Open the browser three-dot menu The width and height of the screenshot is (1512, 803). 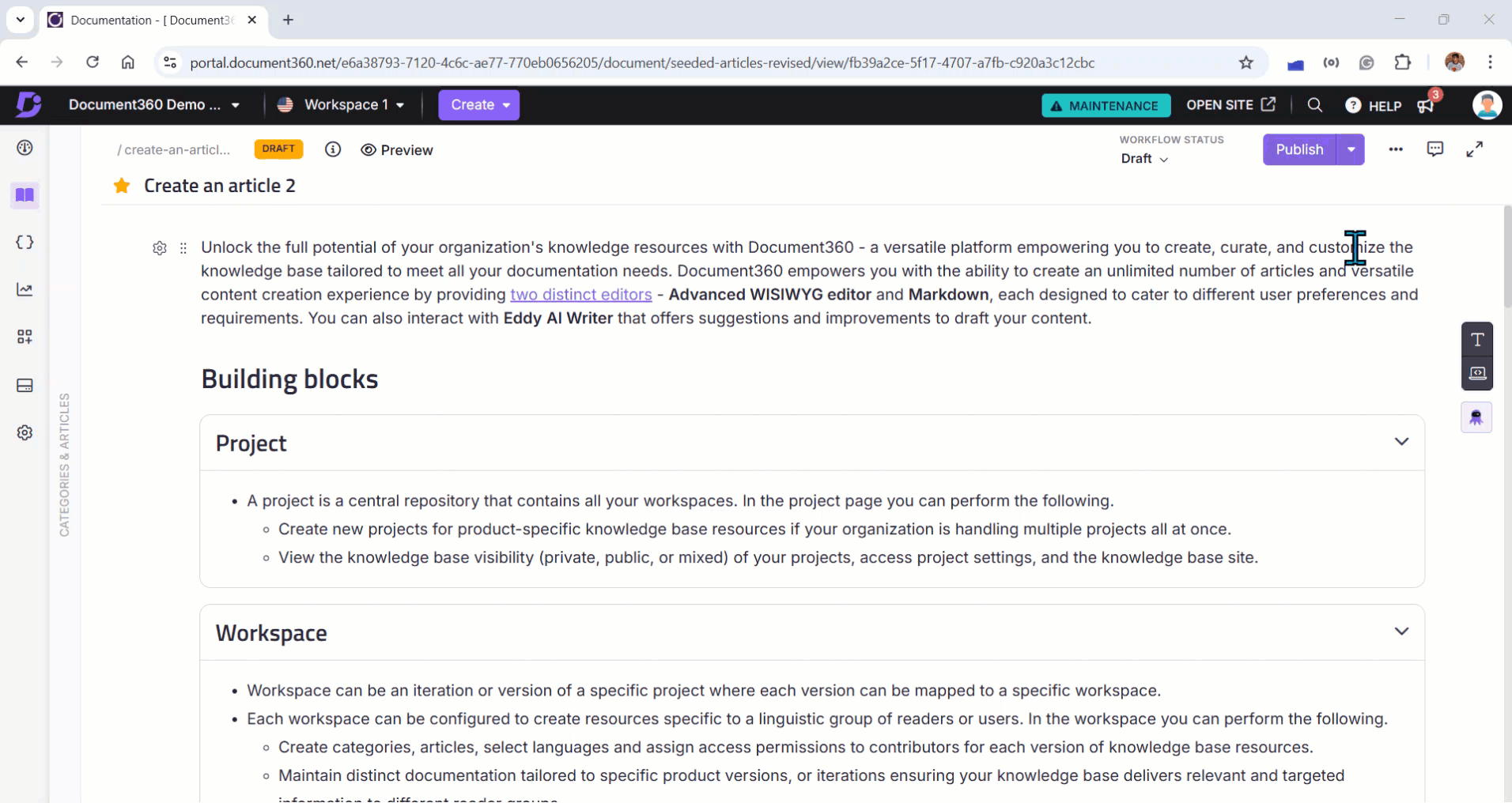1490,62
